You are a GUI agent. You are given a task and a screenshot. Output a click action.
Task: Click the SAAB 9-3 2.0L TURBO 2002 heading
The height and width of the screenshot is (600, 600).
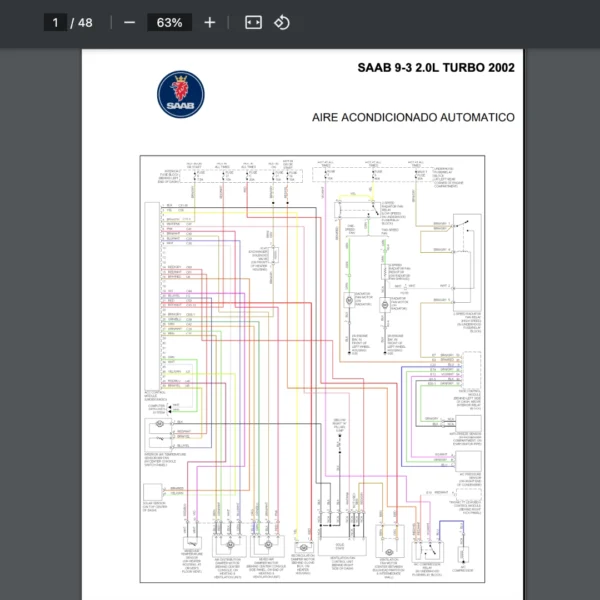click(436, 69)
